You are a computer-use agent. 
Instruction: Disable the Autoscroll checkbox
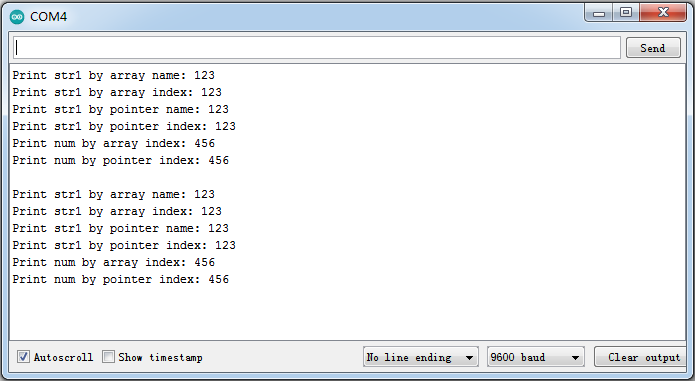click(x=23, y=357)
